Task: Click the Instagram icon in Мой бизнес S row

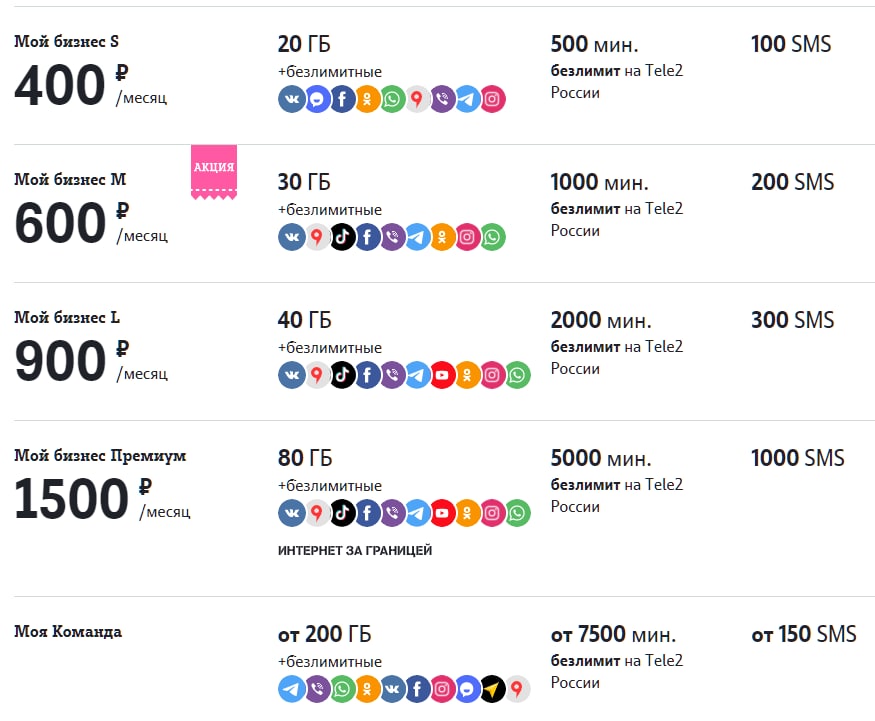Action: point(493,99)
